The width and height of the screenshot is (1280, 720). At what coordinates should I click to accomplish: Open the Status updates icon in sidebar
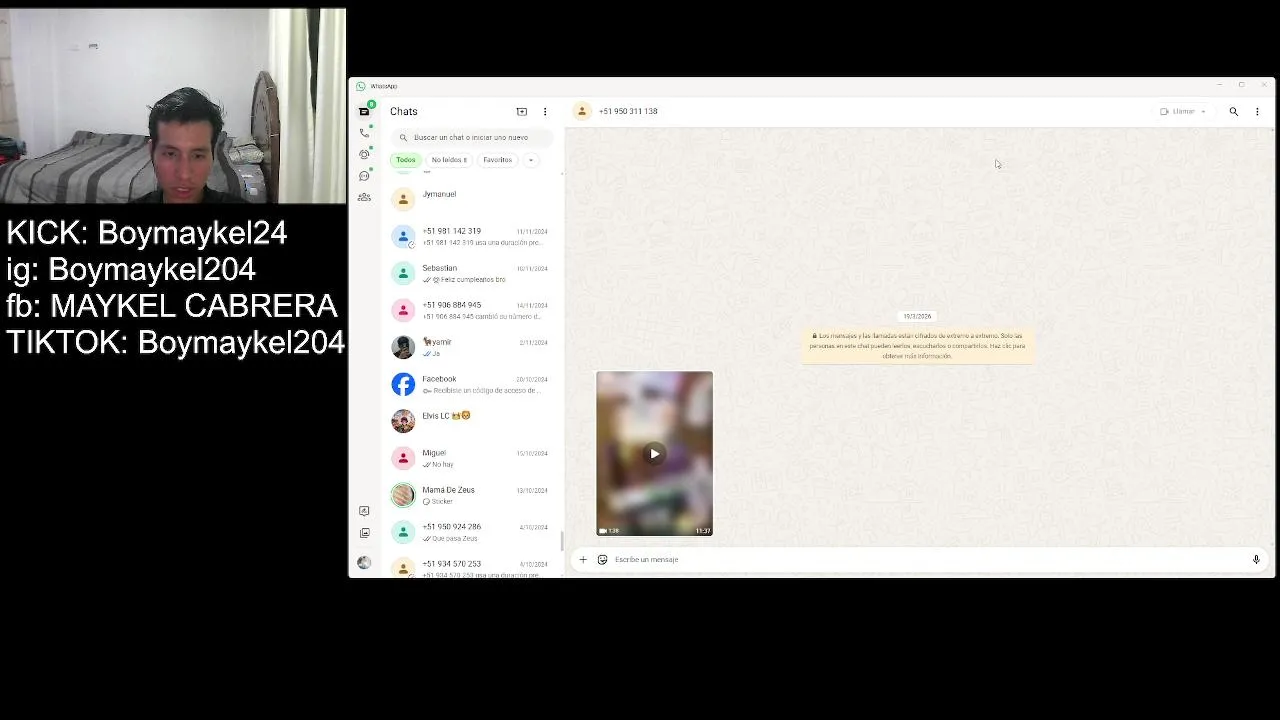coord(364,154)
